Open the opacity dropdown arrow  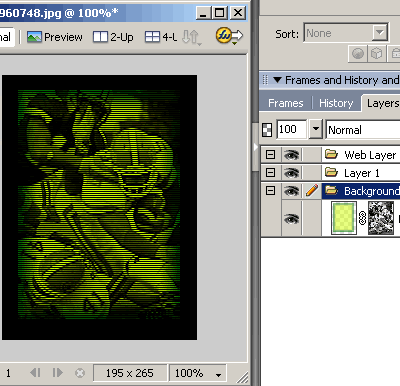(x=316, y=129)
